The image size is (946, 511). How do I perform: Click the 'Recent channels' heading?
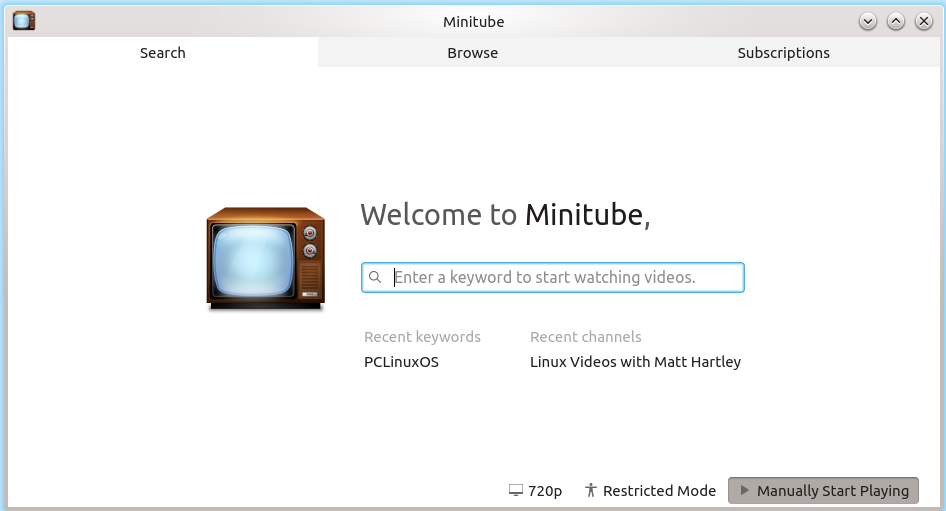586,337
